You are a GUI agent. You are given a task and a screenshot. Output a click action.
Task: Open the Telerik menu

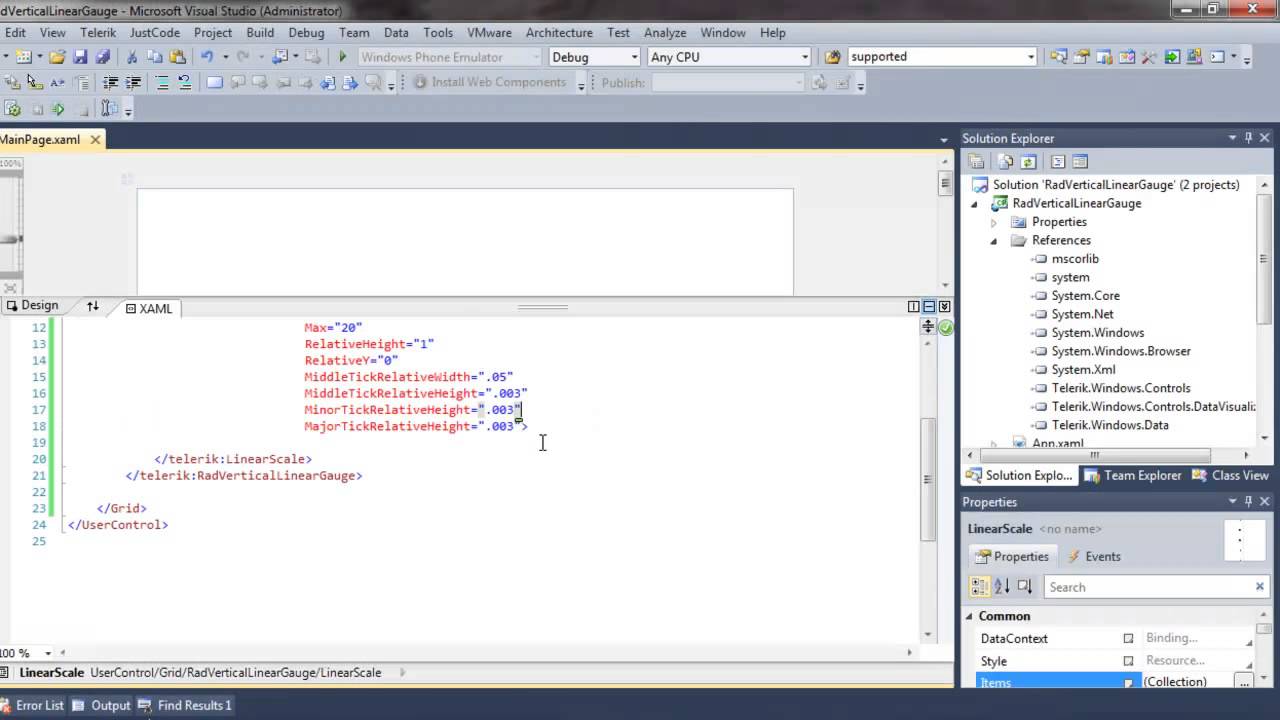click(98, 32)
